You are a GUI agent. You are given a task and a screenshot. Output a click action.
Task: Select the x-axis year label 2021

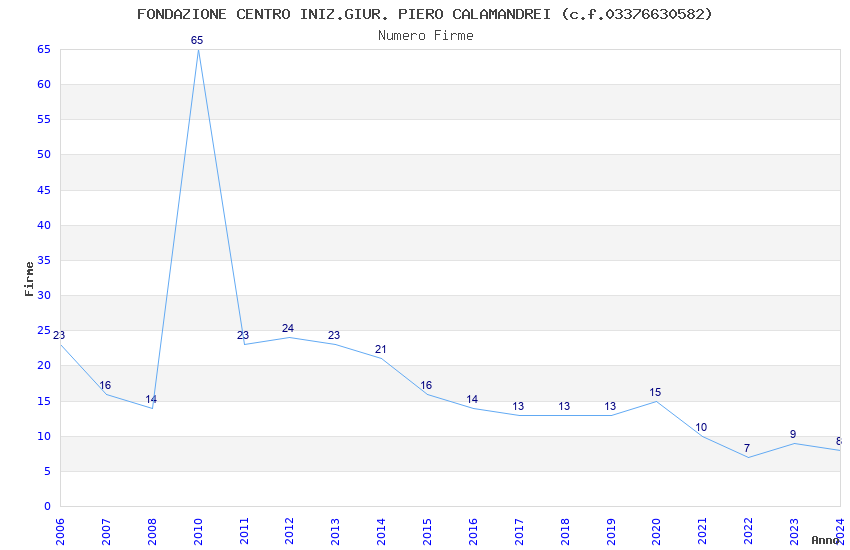(x=703, y=532)
